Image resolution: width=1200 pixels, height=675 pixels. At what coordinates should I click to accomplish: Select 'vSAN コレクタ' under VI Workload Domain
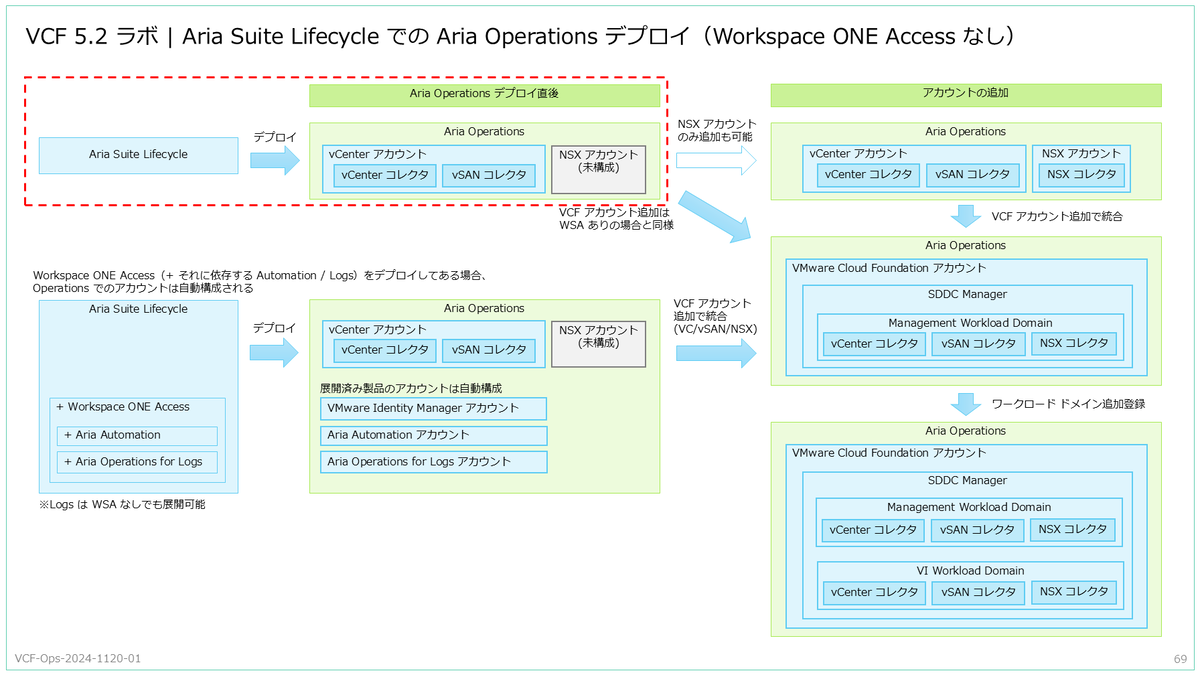tap(977, 591)
